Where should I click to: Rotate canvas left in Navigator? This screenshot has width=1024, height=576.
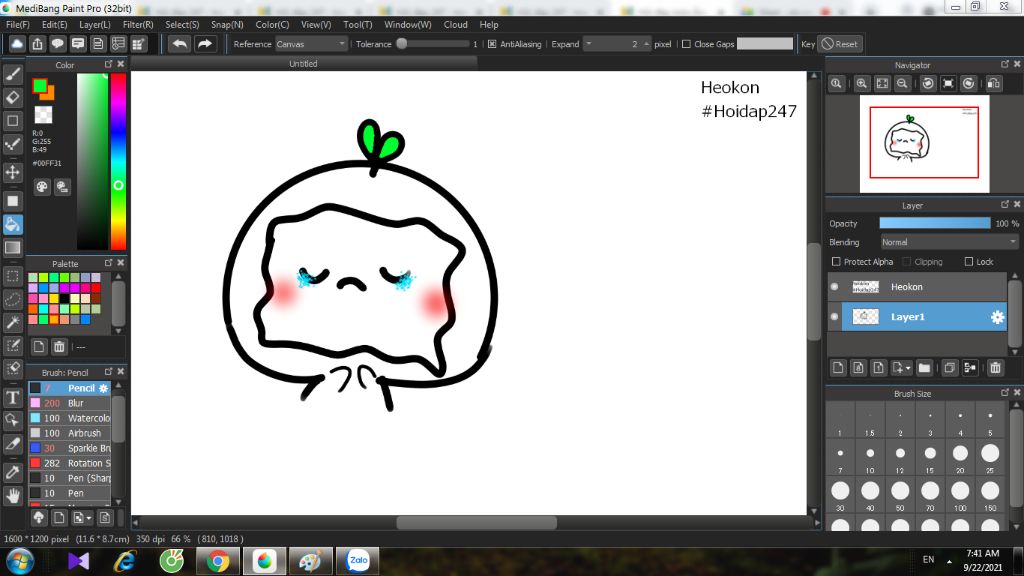(928, 84)
